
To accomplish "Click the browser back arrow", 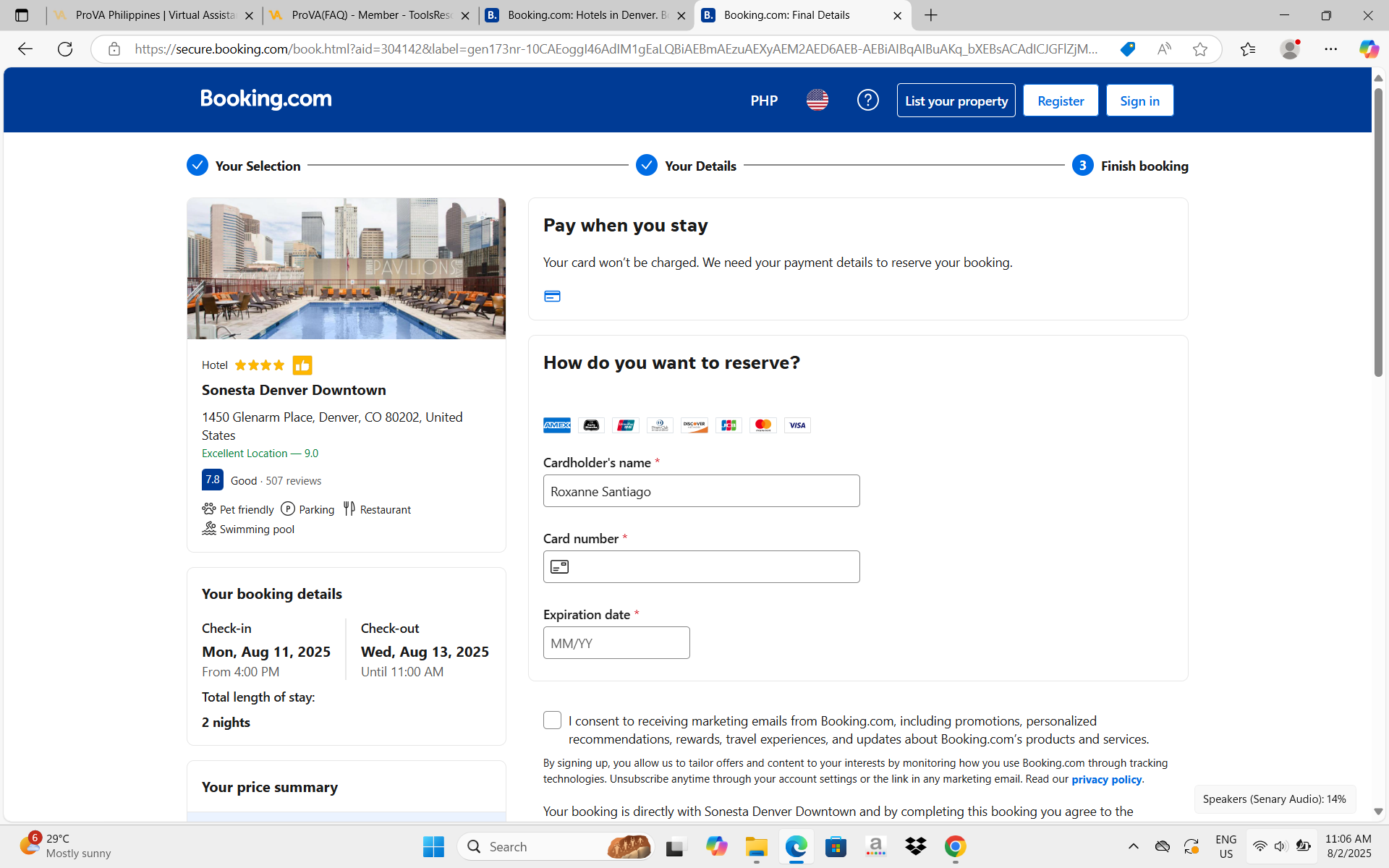I will pyautogui.click(x=25, y=49).
